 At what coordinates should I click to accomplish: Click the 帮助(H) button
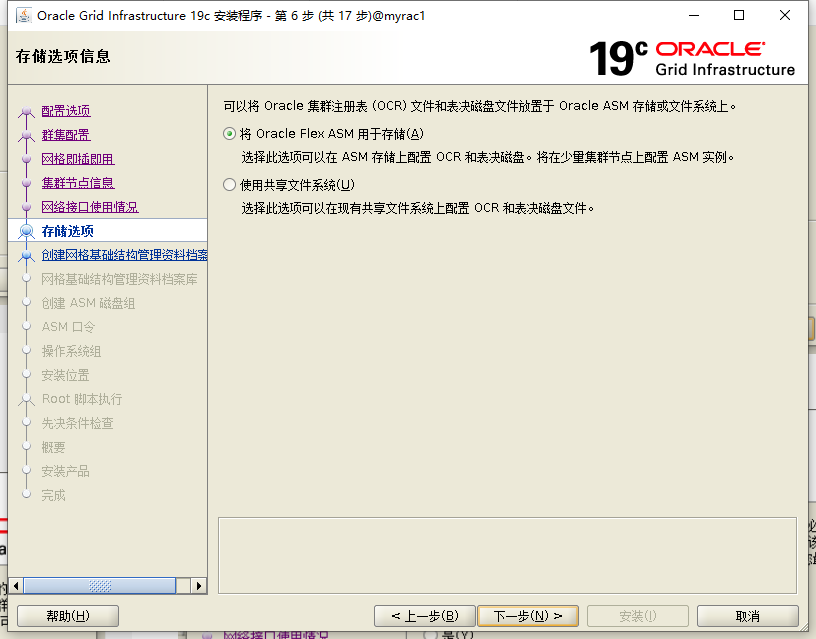tap(68, 616)
